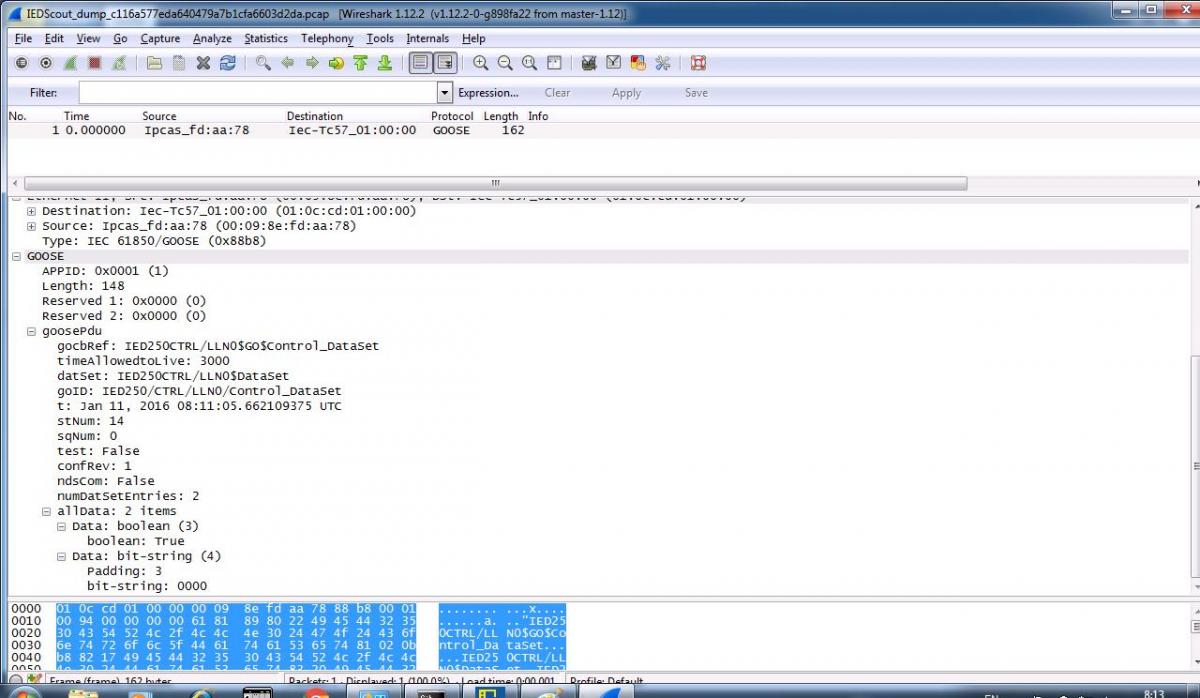The width and height of the screenshot is (1200, 698).
Task: Click into the display Filter input field
Action: 258,93
